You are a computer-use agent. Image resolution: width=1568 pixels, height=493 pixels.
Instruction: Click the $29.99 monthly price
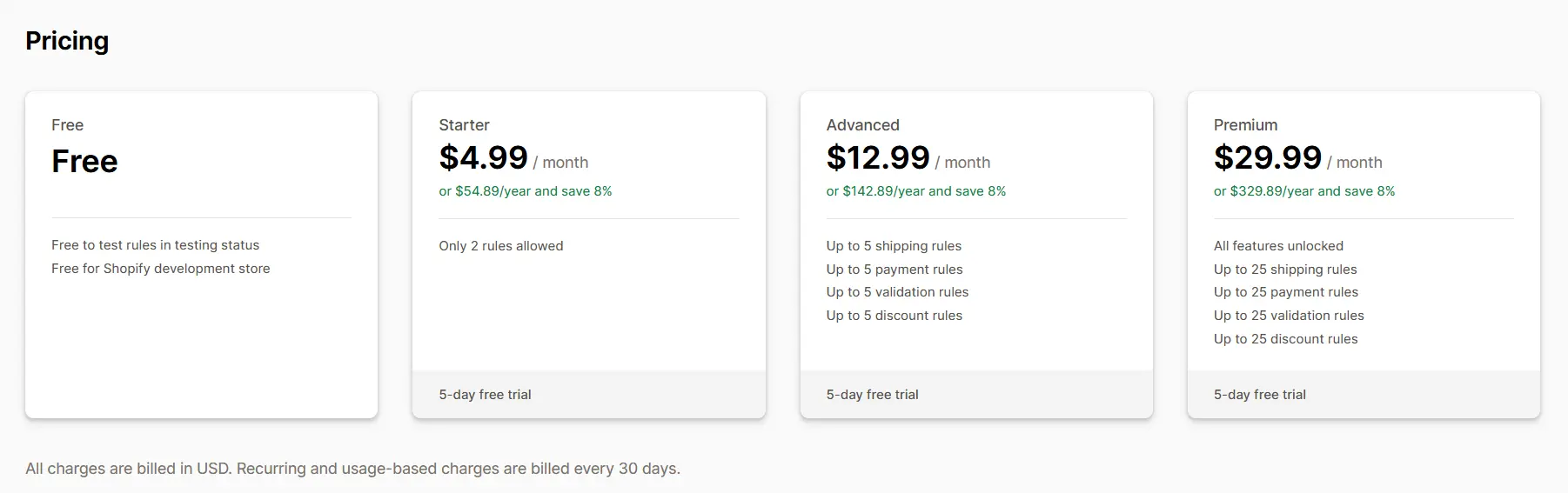(1267, 158)
